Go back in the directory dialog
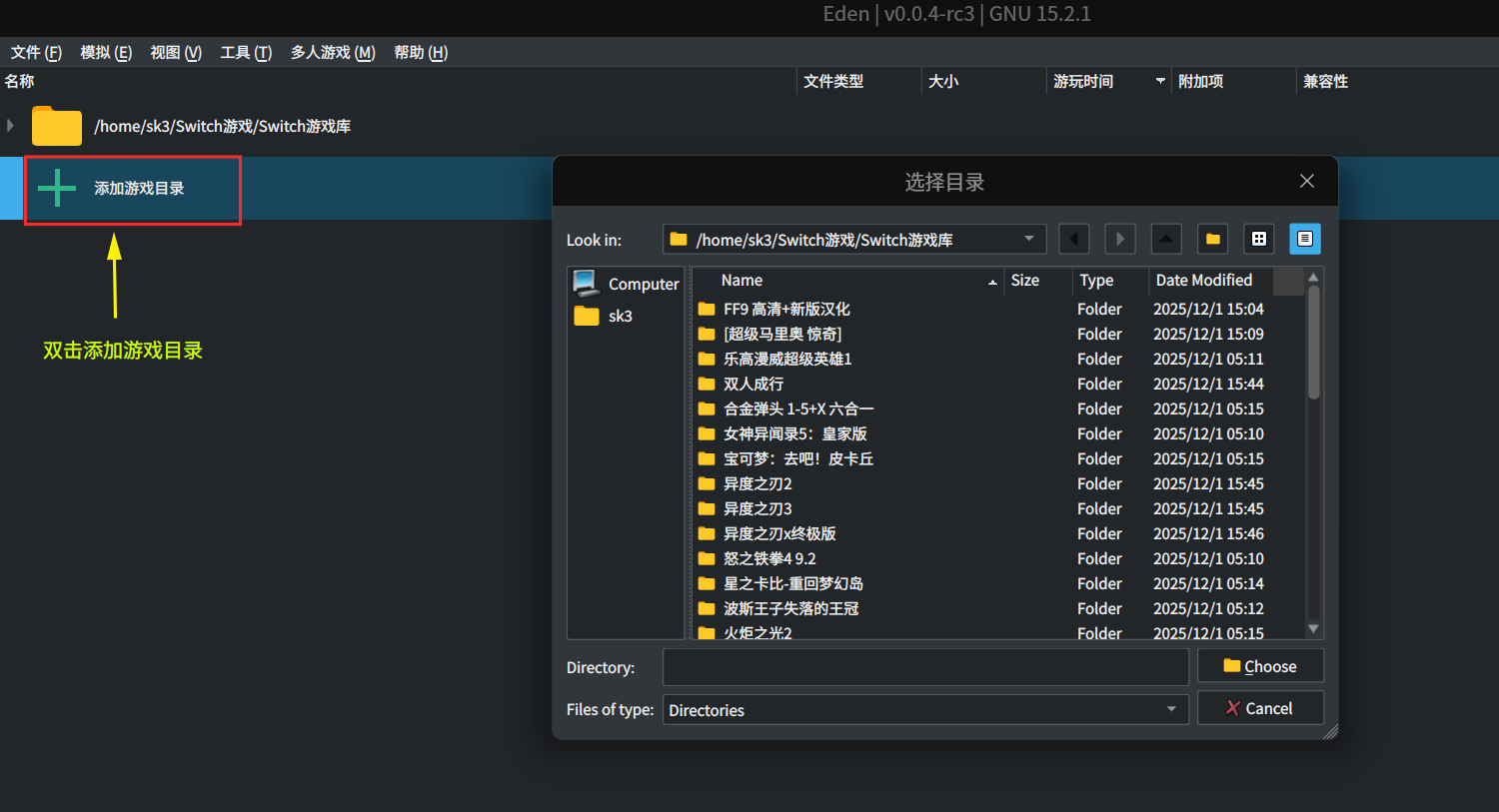Image resolution: width=1499 pixels, height=812 pixels. [1073, 239]
